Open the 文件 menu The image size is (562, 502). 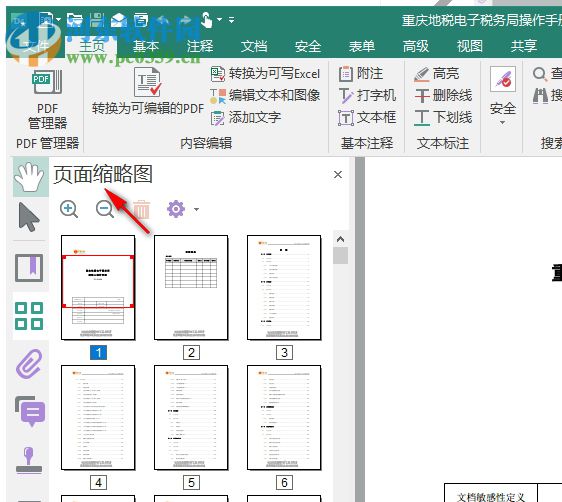(x=35, y=46)
